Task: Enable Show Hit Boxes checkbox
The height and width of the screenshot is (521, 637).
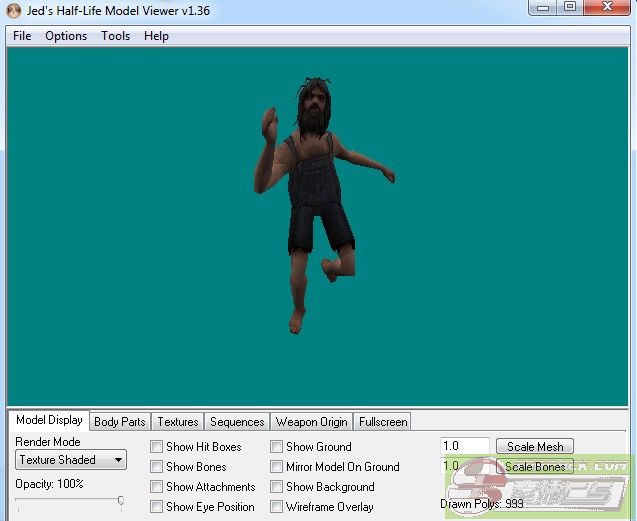Action: pos(157,447)
